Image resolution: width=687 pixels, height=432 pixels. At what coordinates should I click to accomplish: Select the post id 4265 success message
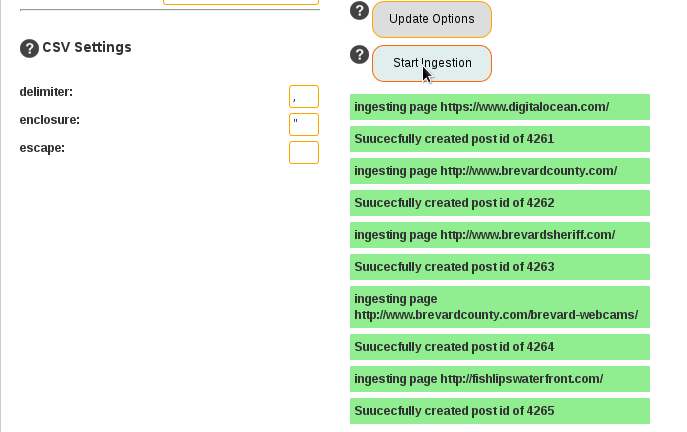pos(499,411)
